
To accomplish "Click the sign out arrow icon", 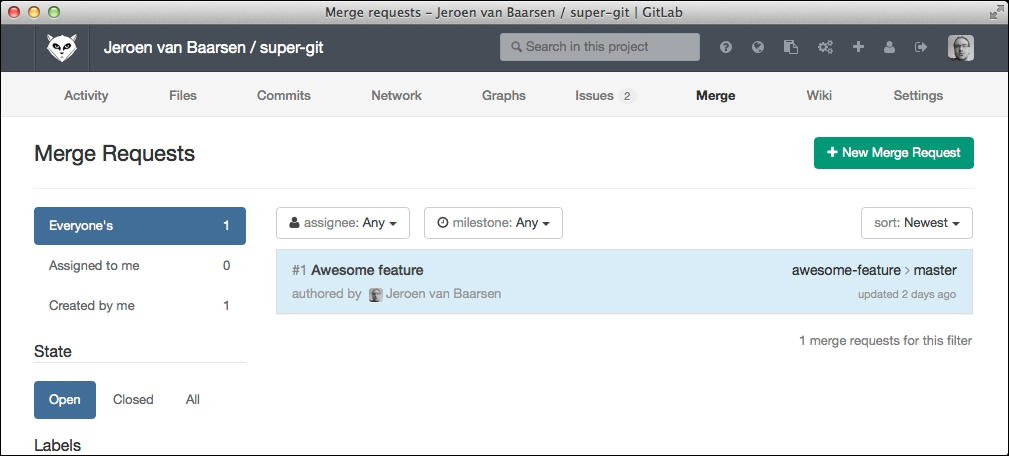I will pyautogui.click(x=921, y=47).
